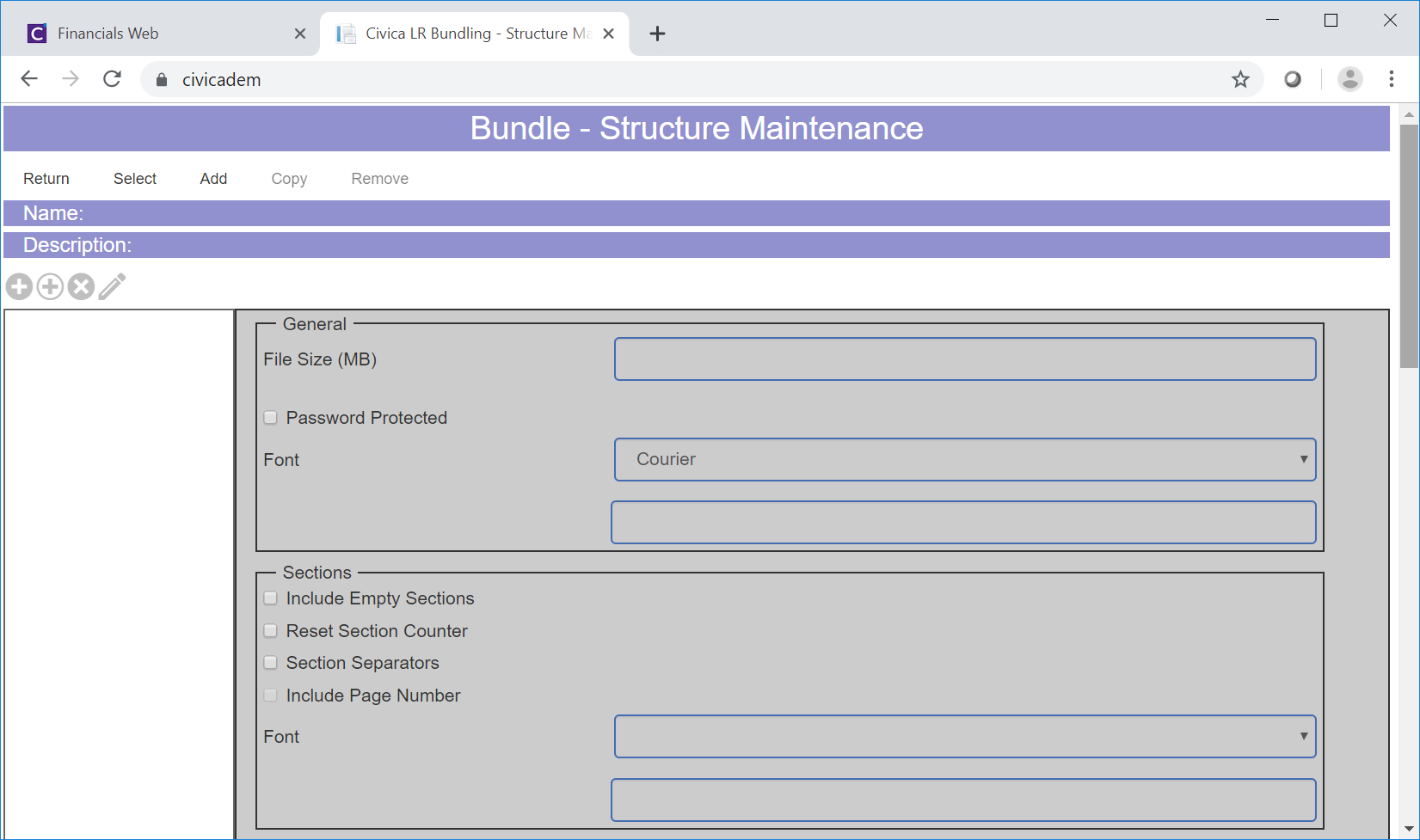
Task: Open a new tab with the plus button
Action: (657, 34)
